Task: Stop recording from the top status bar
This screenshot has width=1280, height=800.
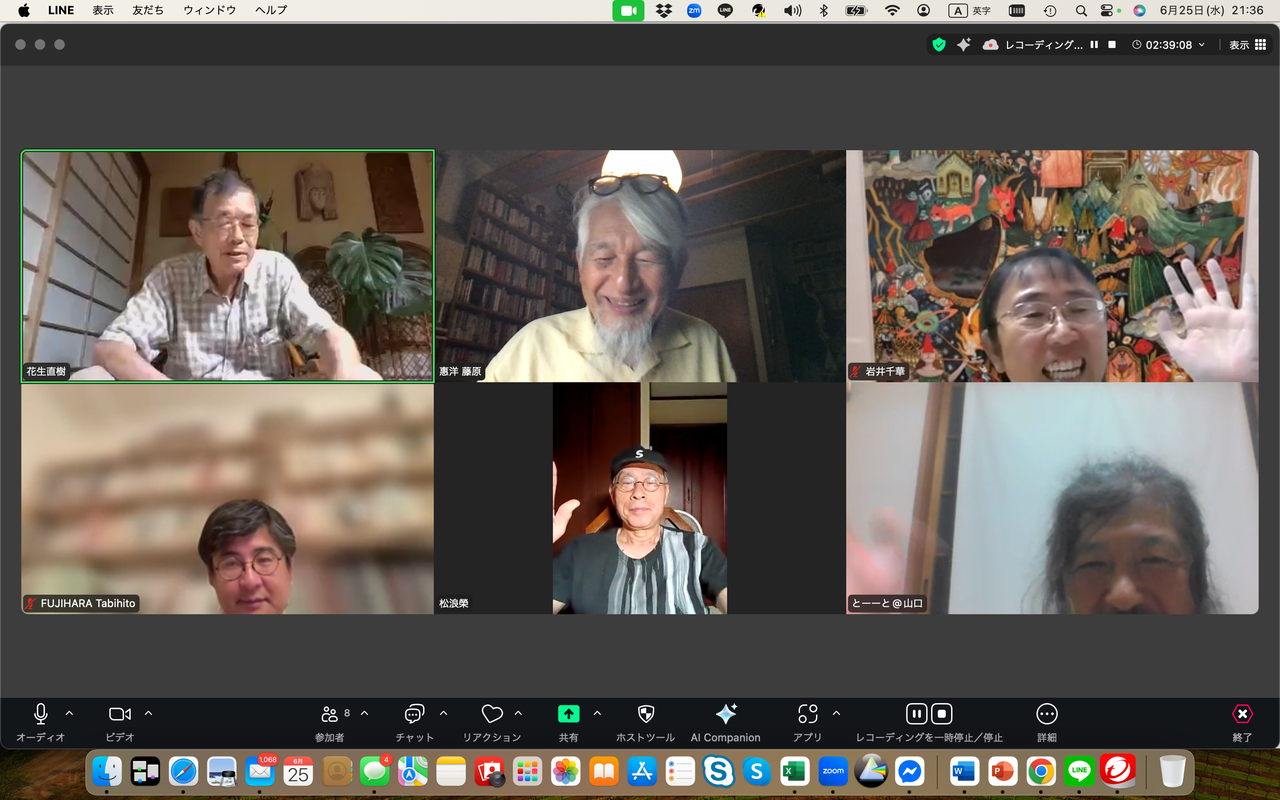Action: pos(1112,44)
